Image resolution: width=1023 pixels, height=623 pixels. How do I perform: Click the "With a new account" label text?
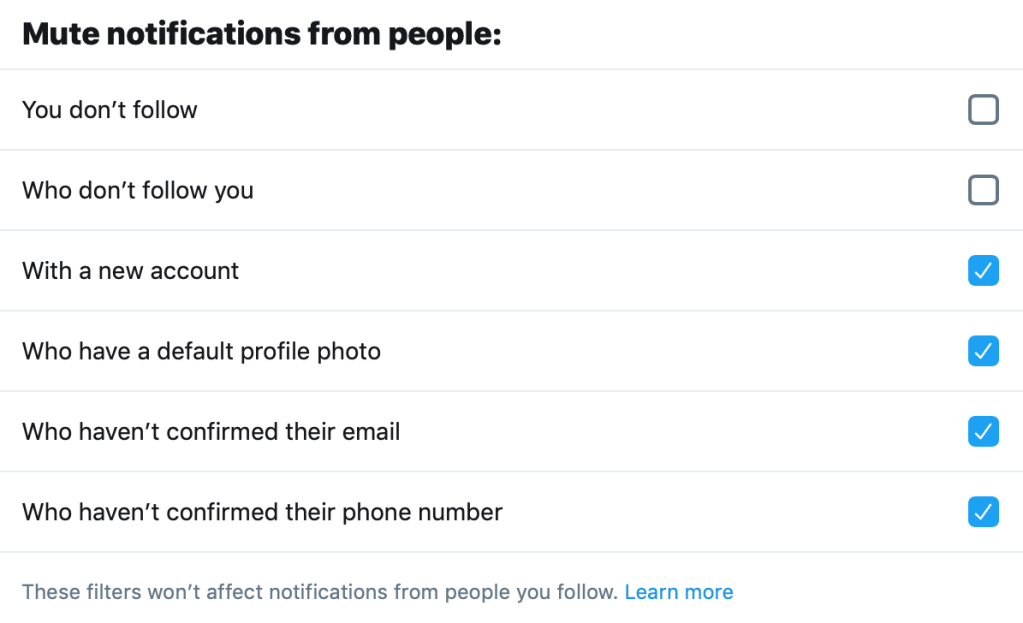pos(131,271)
